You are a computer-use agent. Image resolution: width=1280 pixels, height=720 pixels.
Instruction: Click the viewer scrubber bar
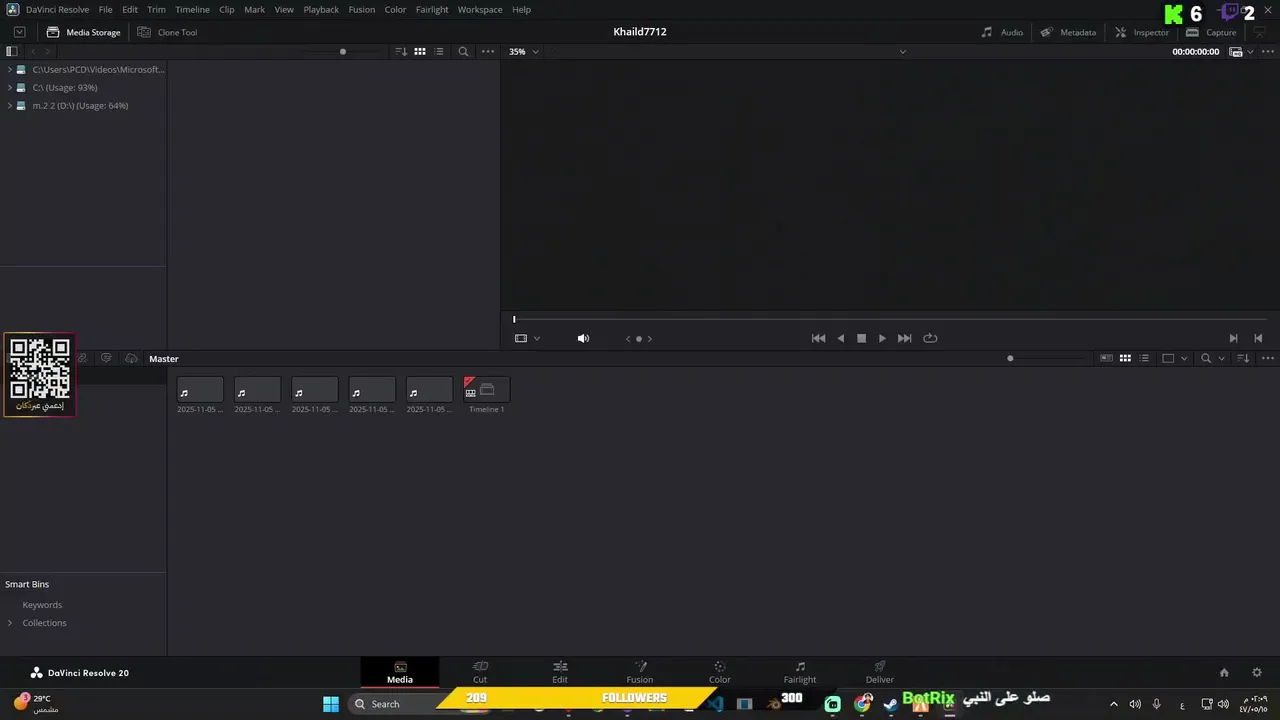(x=890, y=319)
